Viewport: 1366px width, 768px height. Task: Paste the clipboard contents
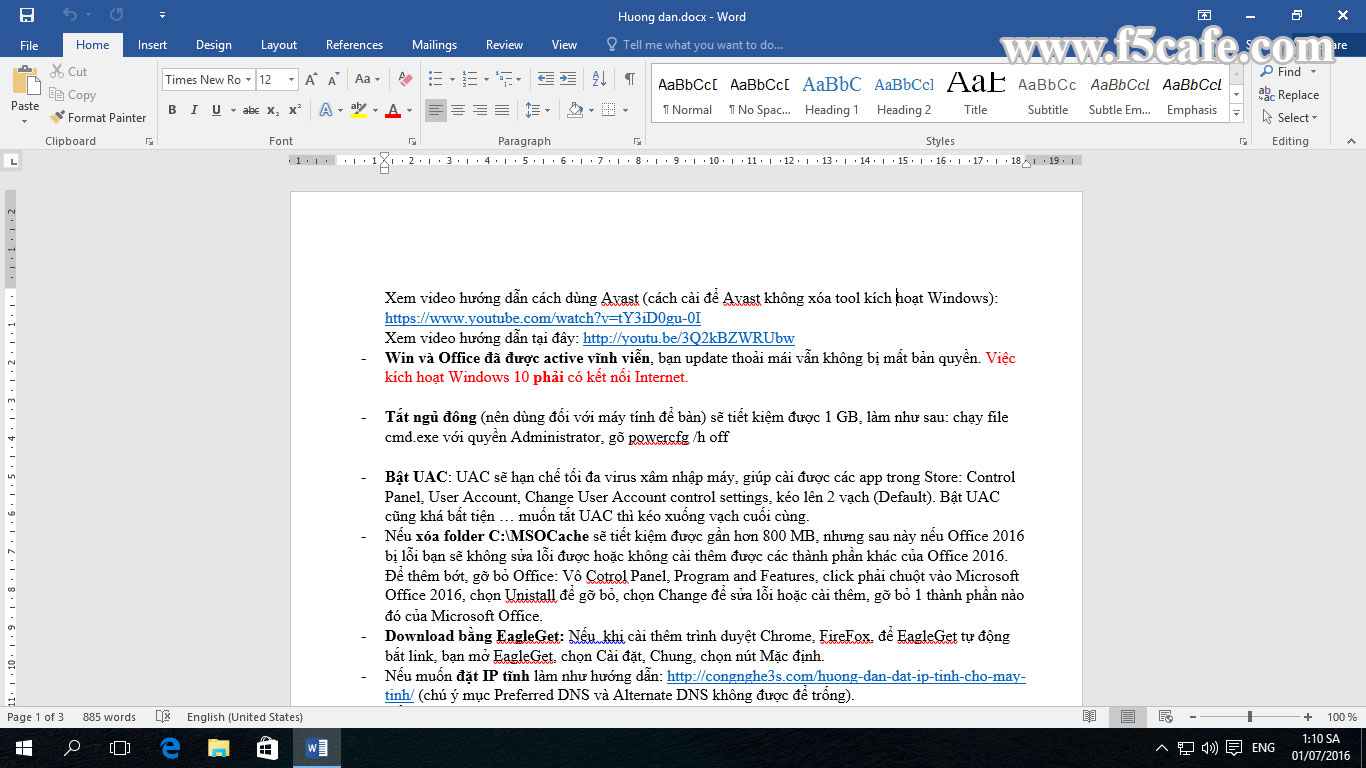pyautogui.click(x=25, y=96)
